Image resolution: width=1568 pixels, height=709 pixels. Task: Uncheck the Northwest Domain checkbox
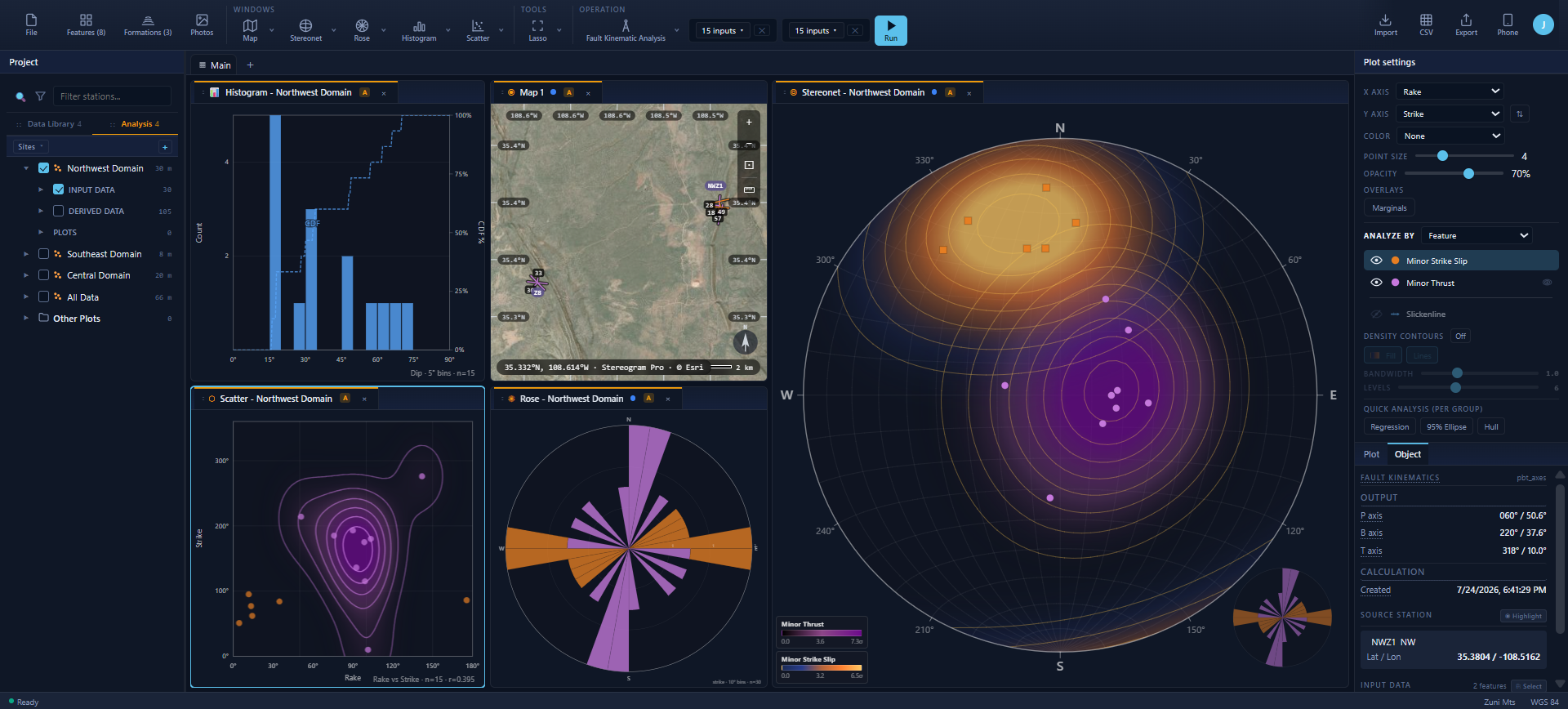[44, 168]
